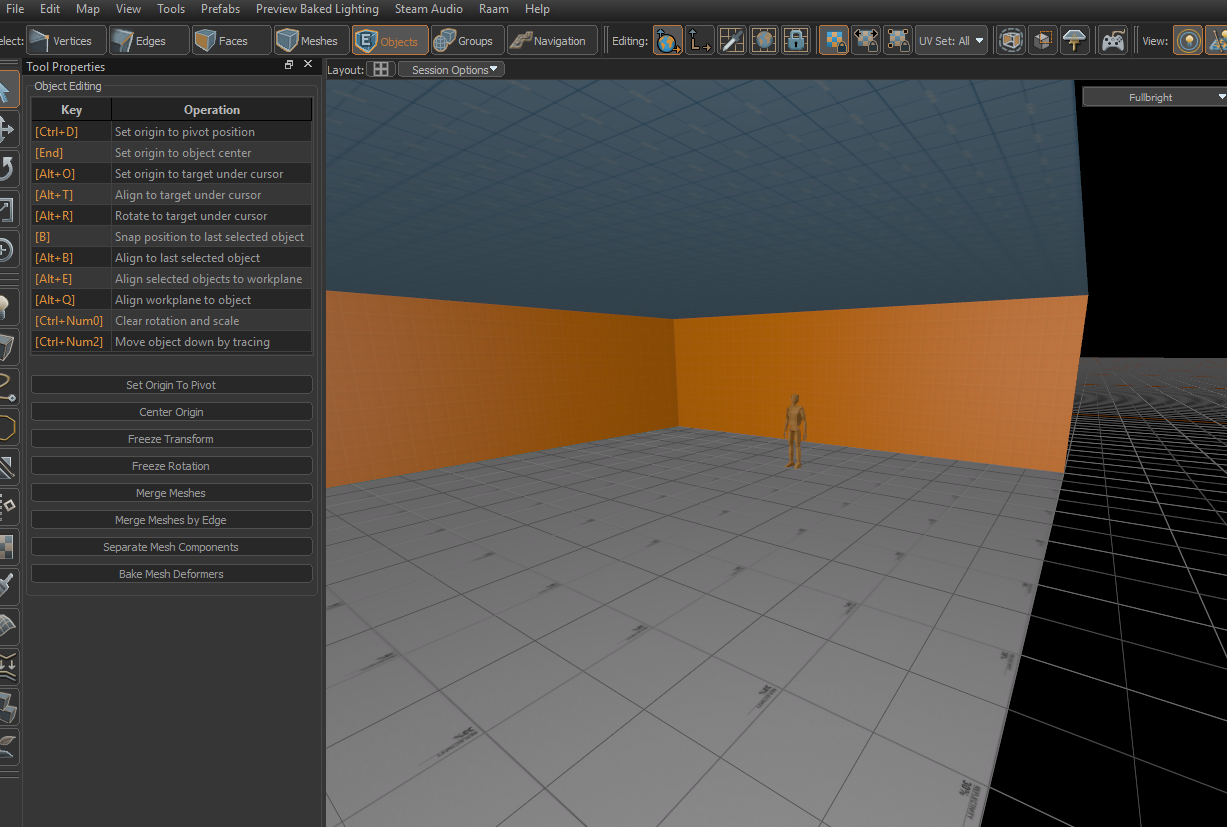
Task: Click the Freeze Transform button
Action: tap(171, 439)
